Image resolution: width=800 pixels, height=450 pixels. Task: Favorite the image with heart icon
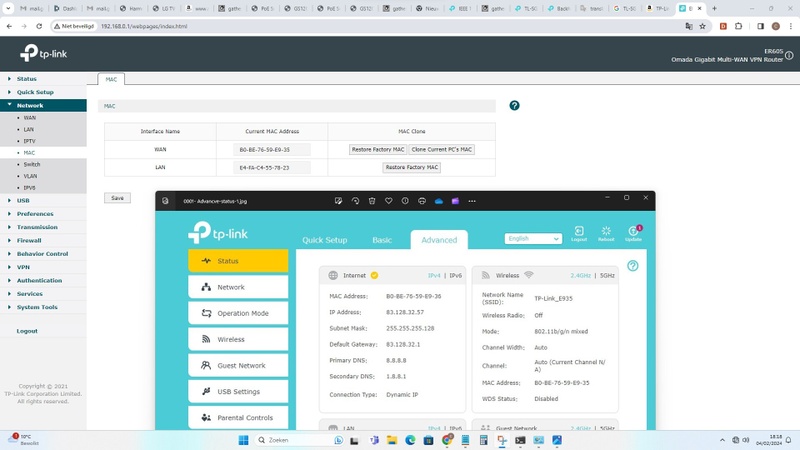click(388, 201)
